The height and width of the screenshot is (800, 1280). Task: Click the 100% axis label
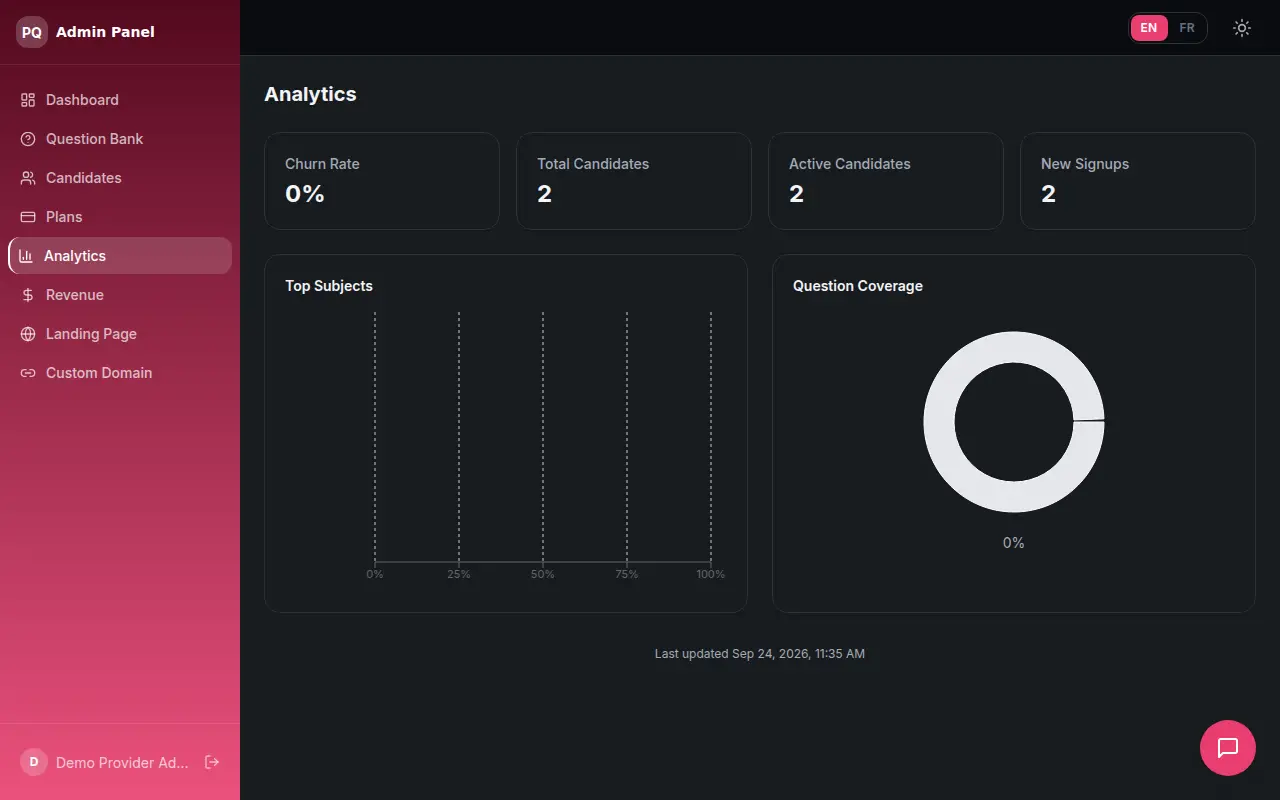[711, 574]
